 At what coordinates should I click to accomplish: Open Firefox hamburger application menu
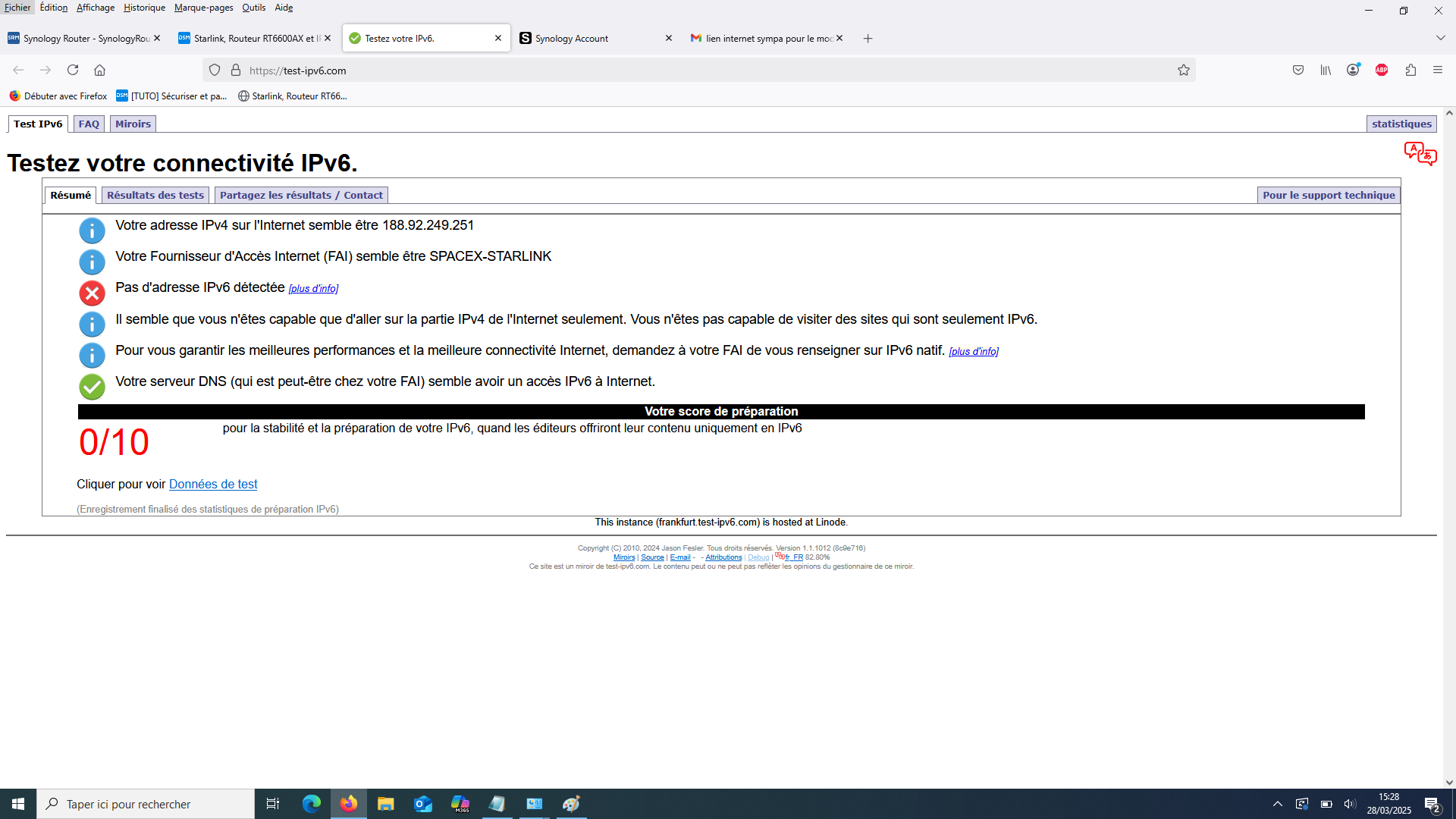pos(1438,70)
